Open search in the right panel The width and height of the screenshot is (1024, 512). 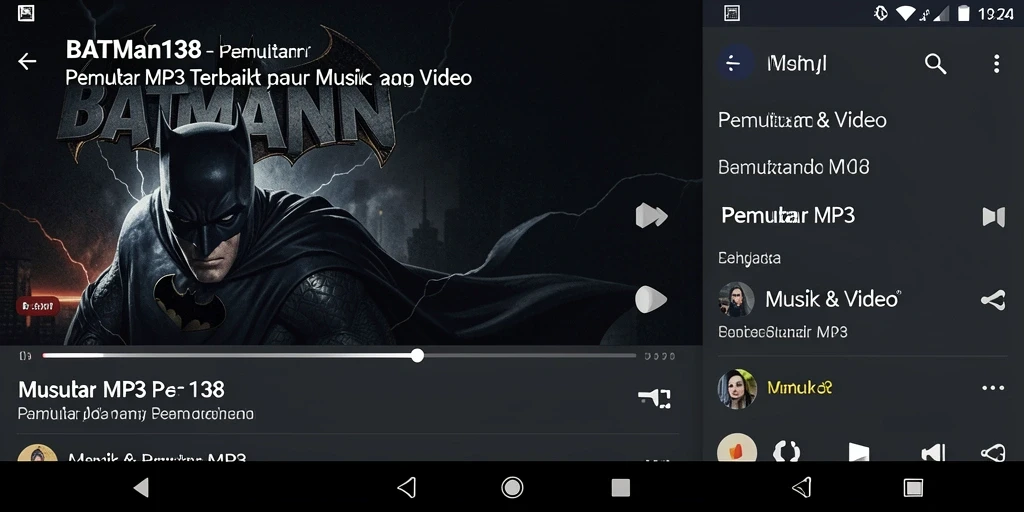click(935, 63)
